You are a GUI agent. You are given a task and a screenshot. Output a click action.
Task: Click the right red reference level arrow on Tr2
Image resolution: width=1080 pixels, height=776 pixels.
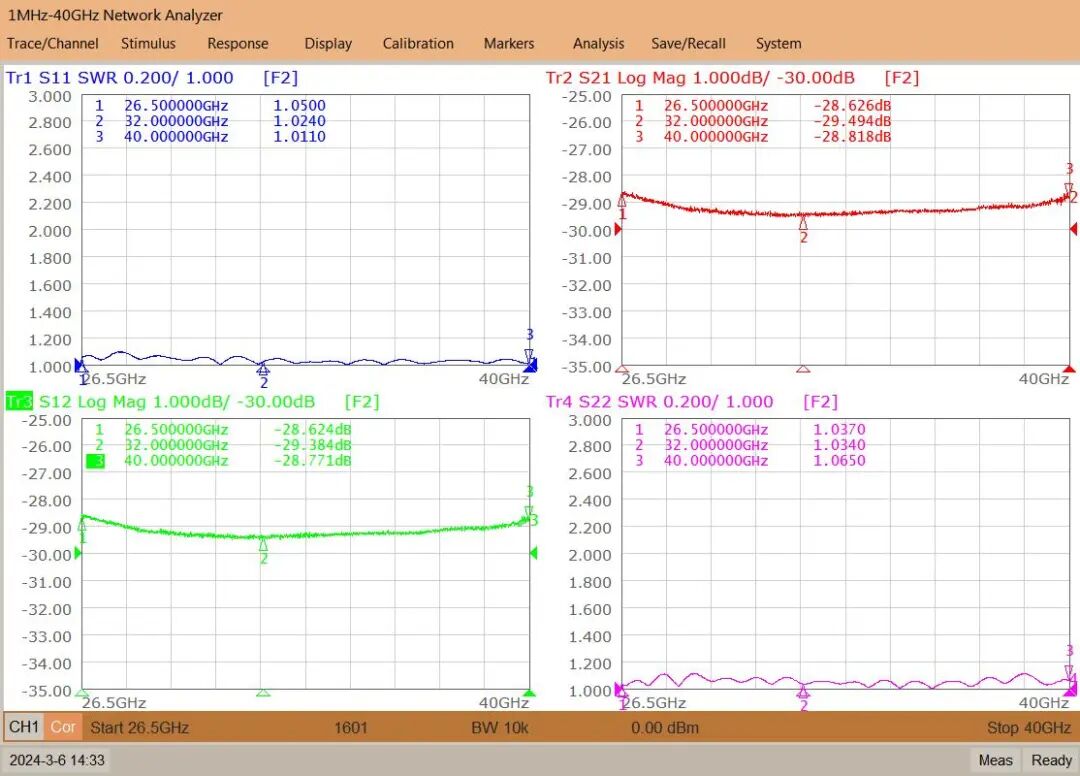(1073, 229)
